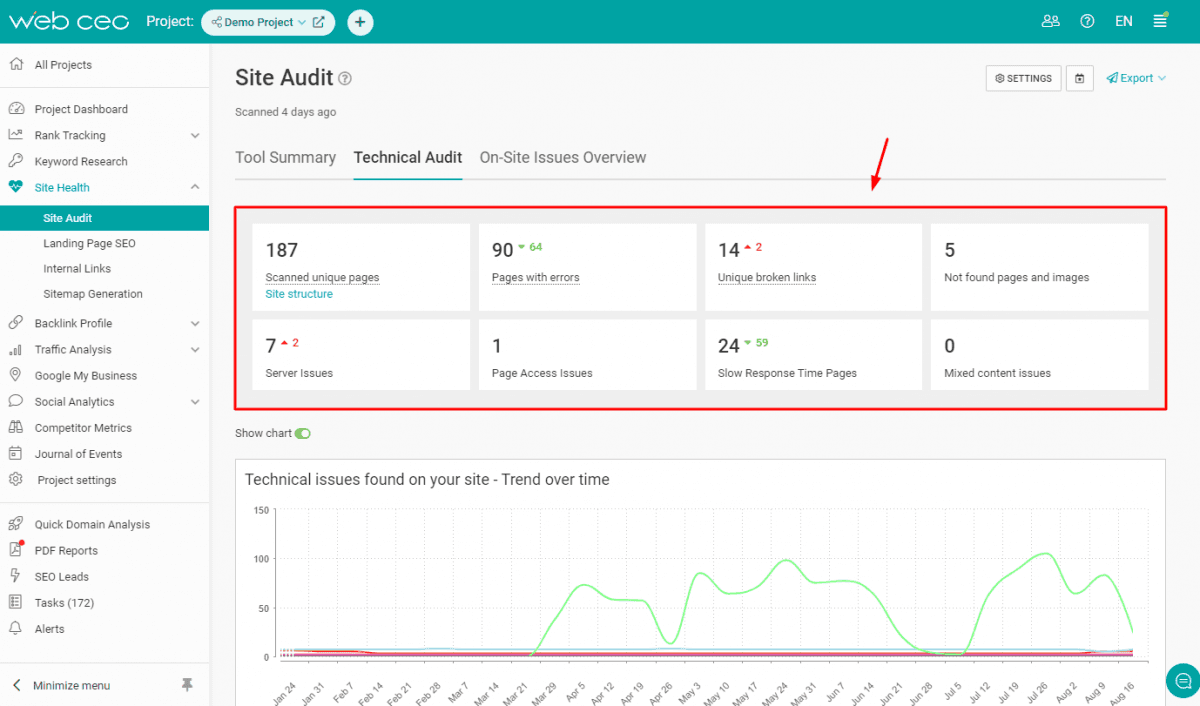This screenshot has height=706, width=1200.
Task: Click the Tasks (172) list icon
Action: click(x=15, y=602)
